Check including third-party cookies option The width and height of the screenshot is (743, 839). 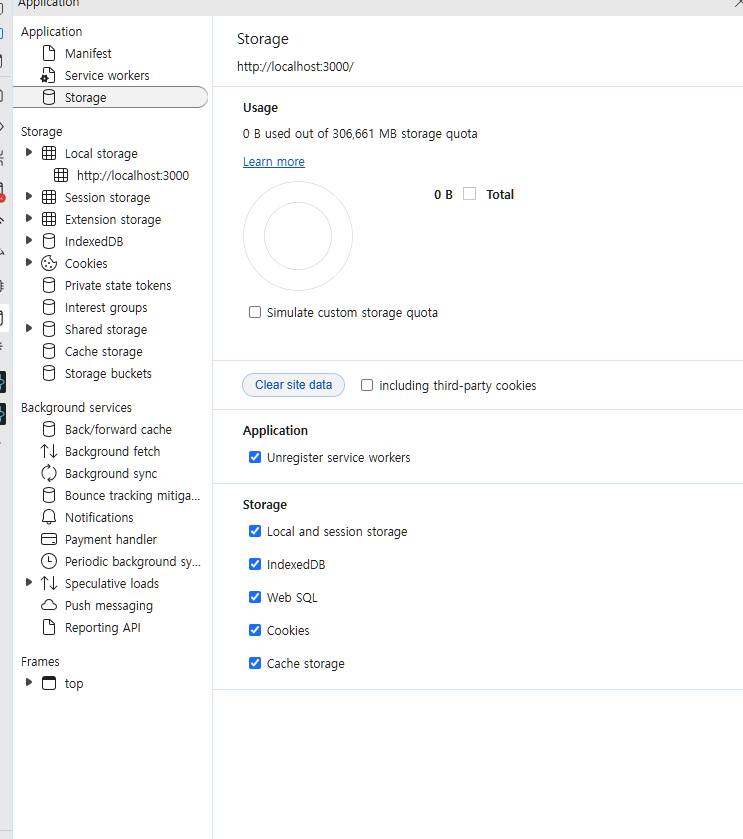[367, 385]
